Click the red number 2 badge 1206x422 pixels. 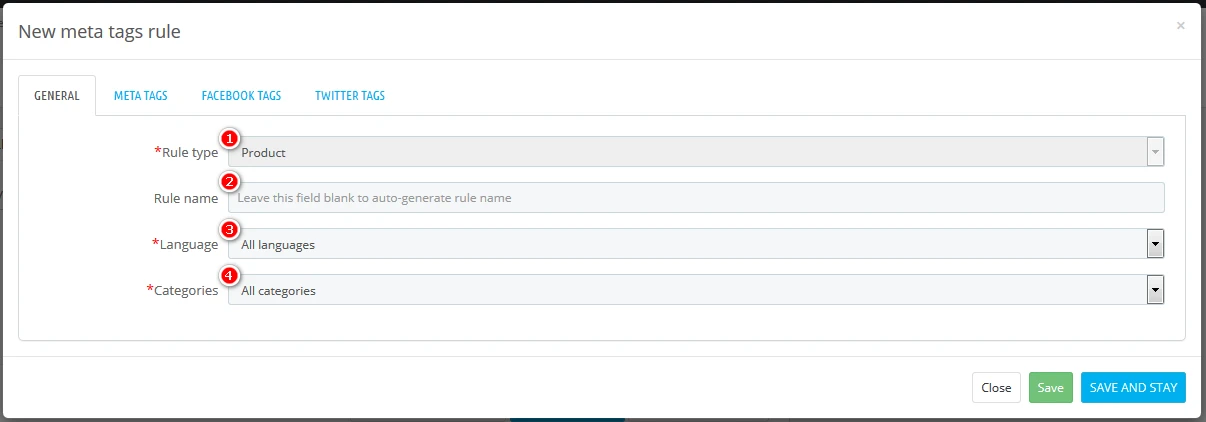(x=229, y=182)
